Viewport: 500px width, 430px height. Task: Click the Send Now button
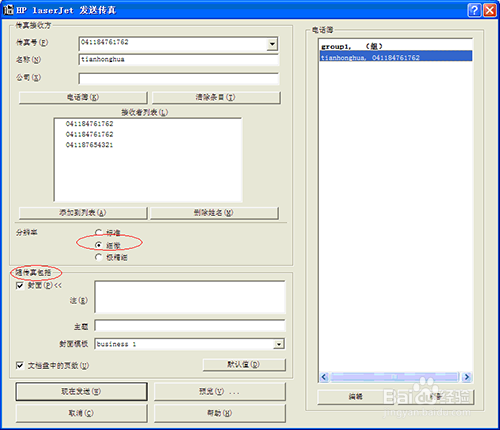[81, 391]
